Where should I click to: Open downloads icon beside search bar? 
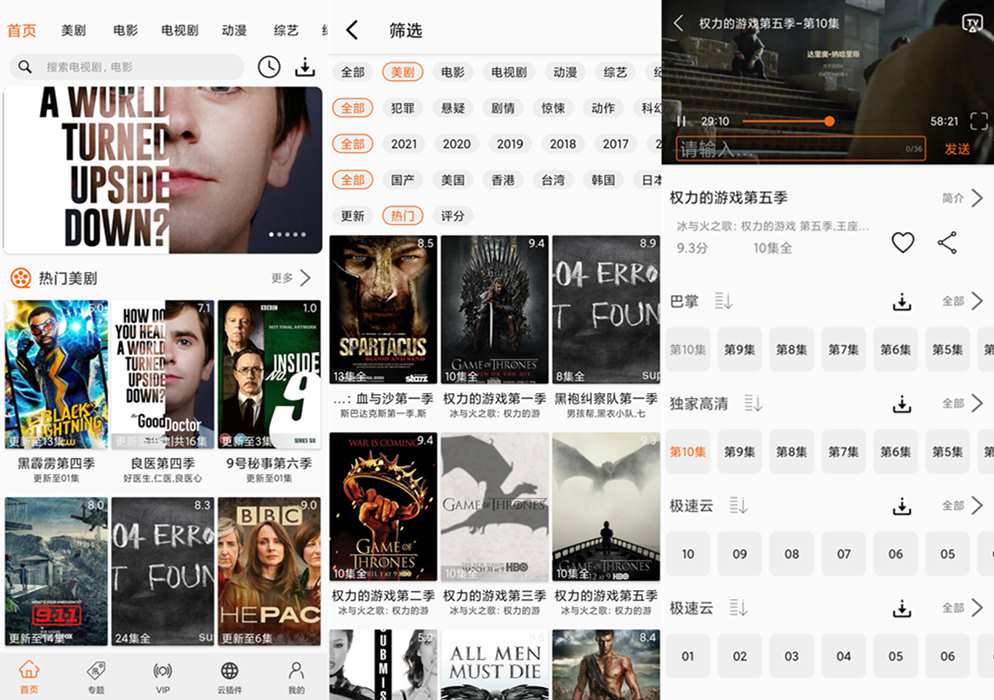pos(305,67)
